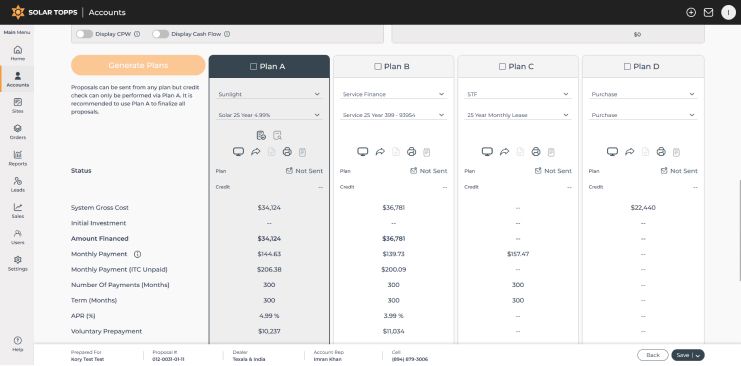Click Monthly Payment info icon
The width and height of the screenshot is (741, 366).
[138, 254]
